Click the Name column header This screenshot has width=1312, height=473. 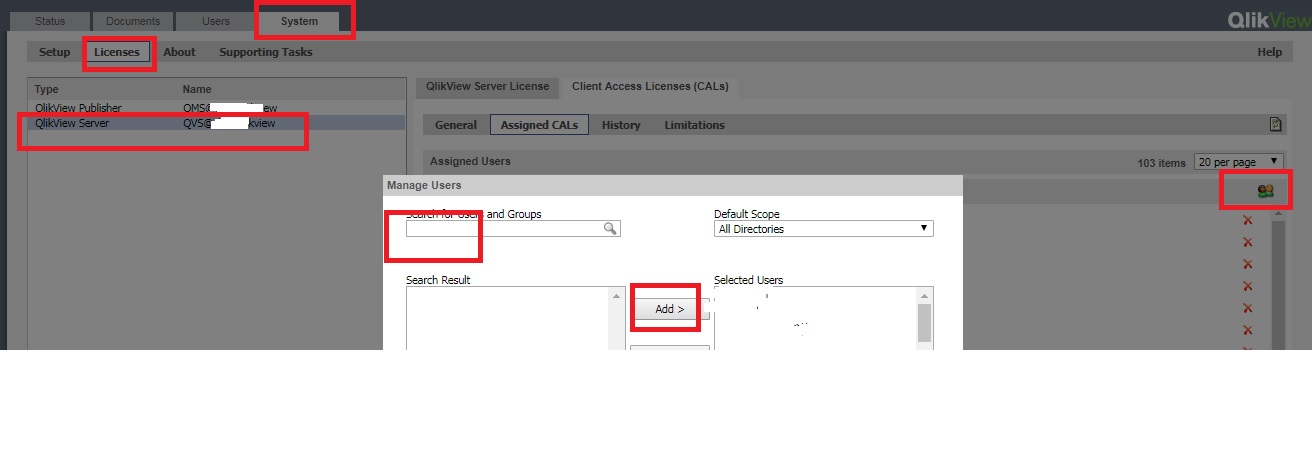pyautogui.click(x=197, y=89)
